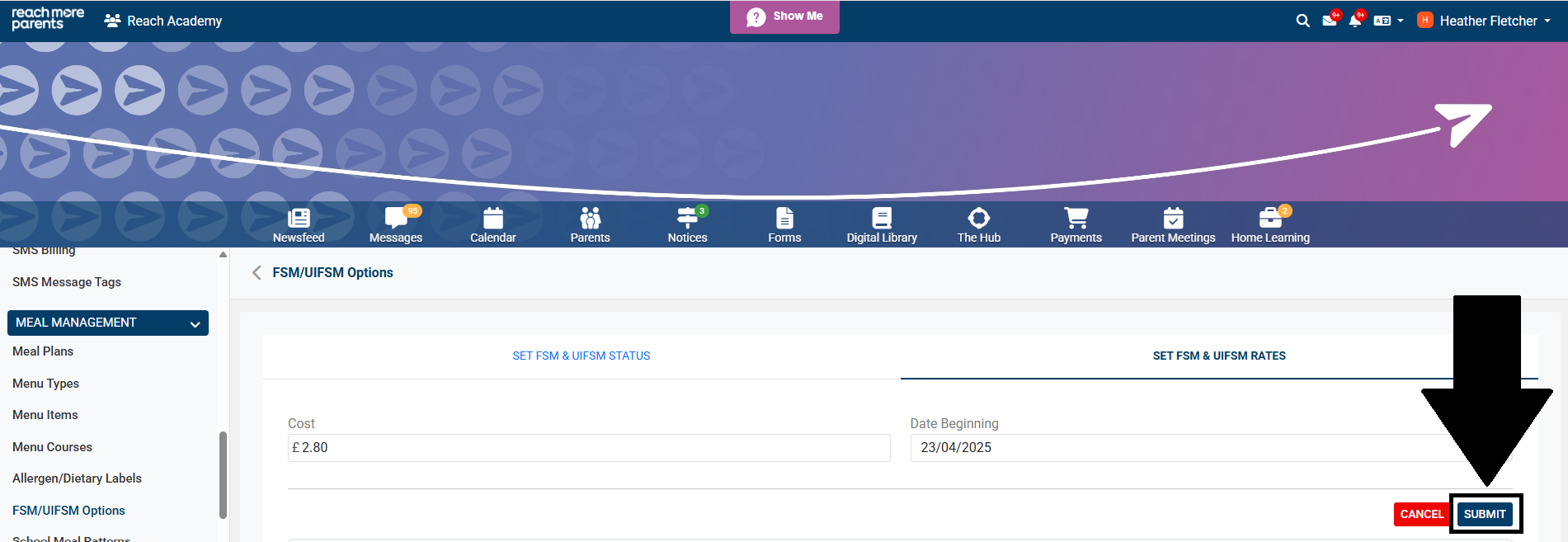
Task: Open the Notices signpost icon
Action: [x=687, y=219]
